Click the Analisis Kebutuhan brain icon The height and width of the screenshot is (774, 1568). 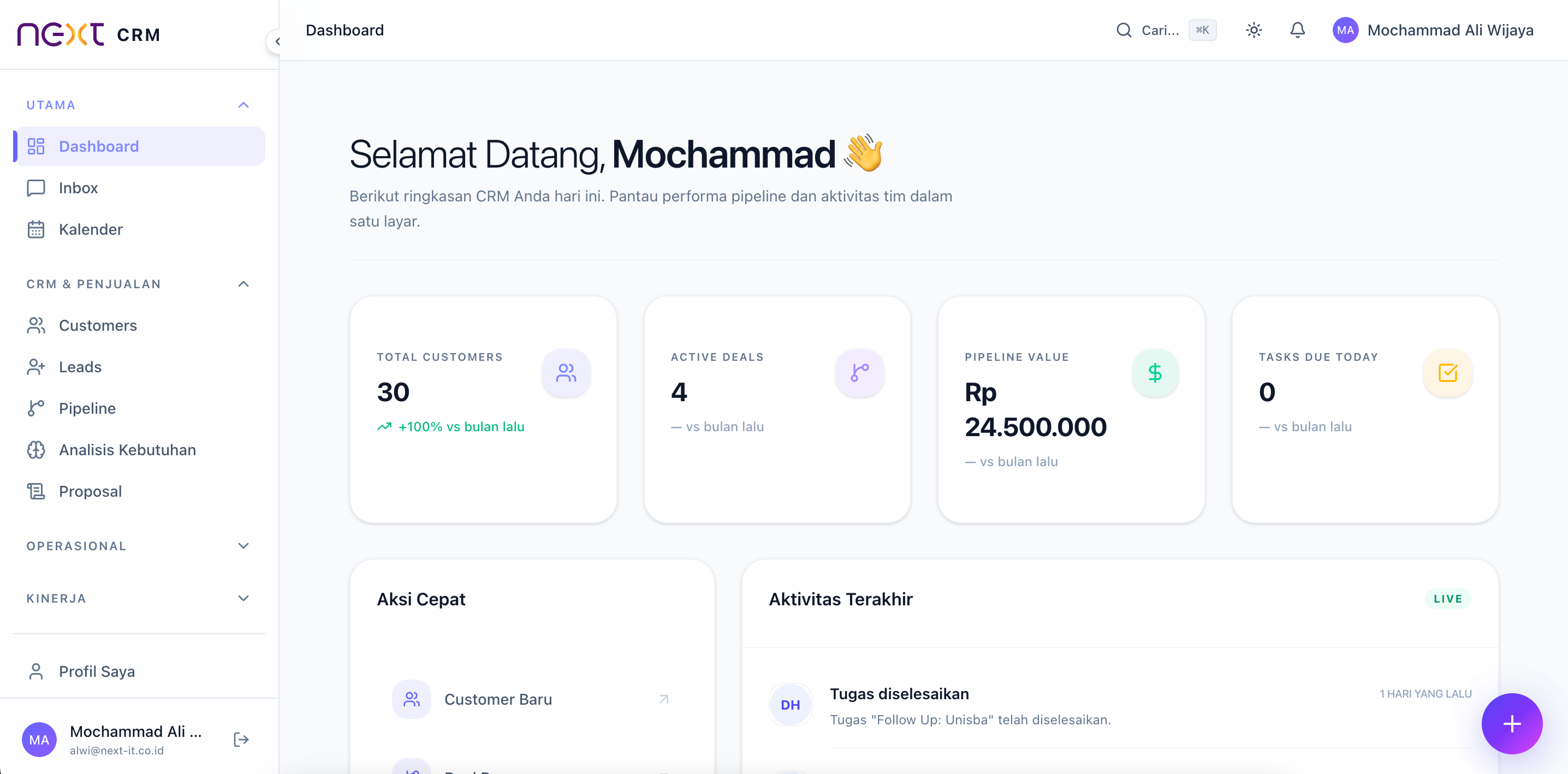coord(36,449)
